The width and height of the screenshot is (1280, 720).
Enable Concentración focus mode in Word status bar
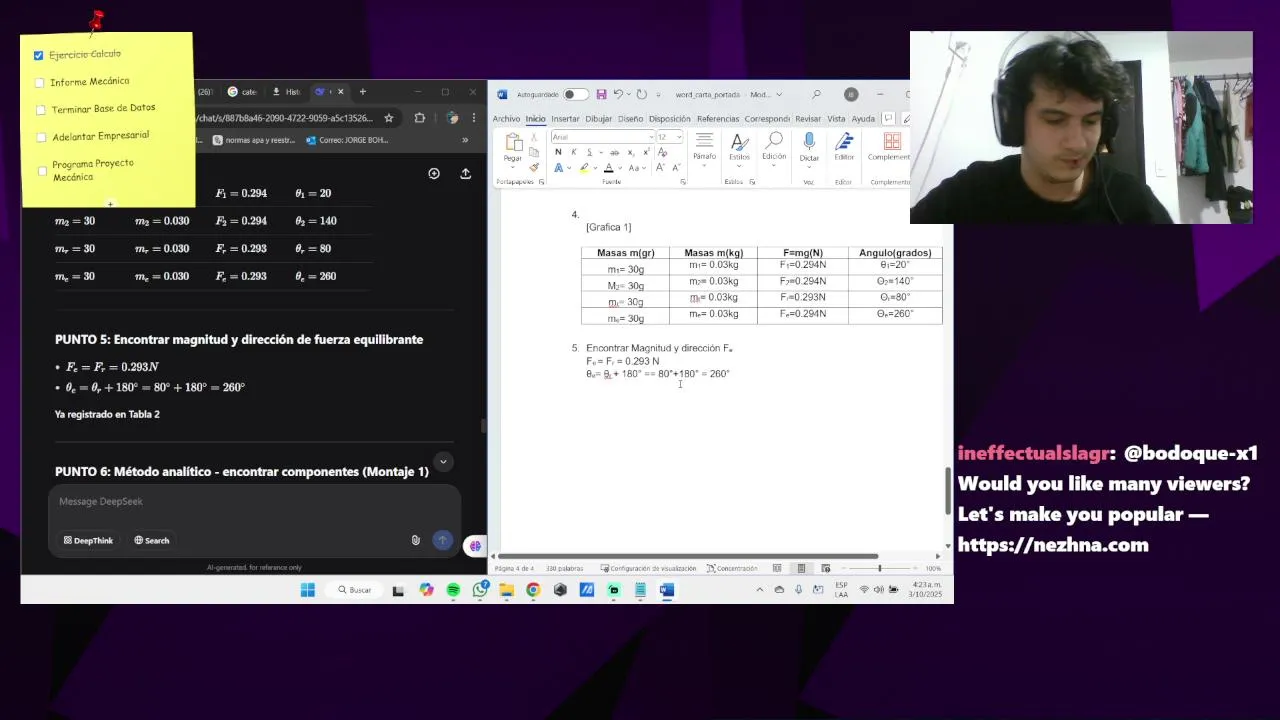pyautogui.click(x=732, y=568)
